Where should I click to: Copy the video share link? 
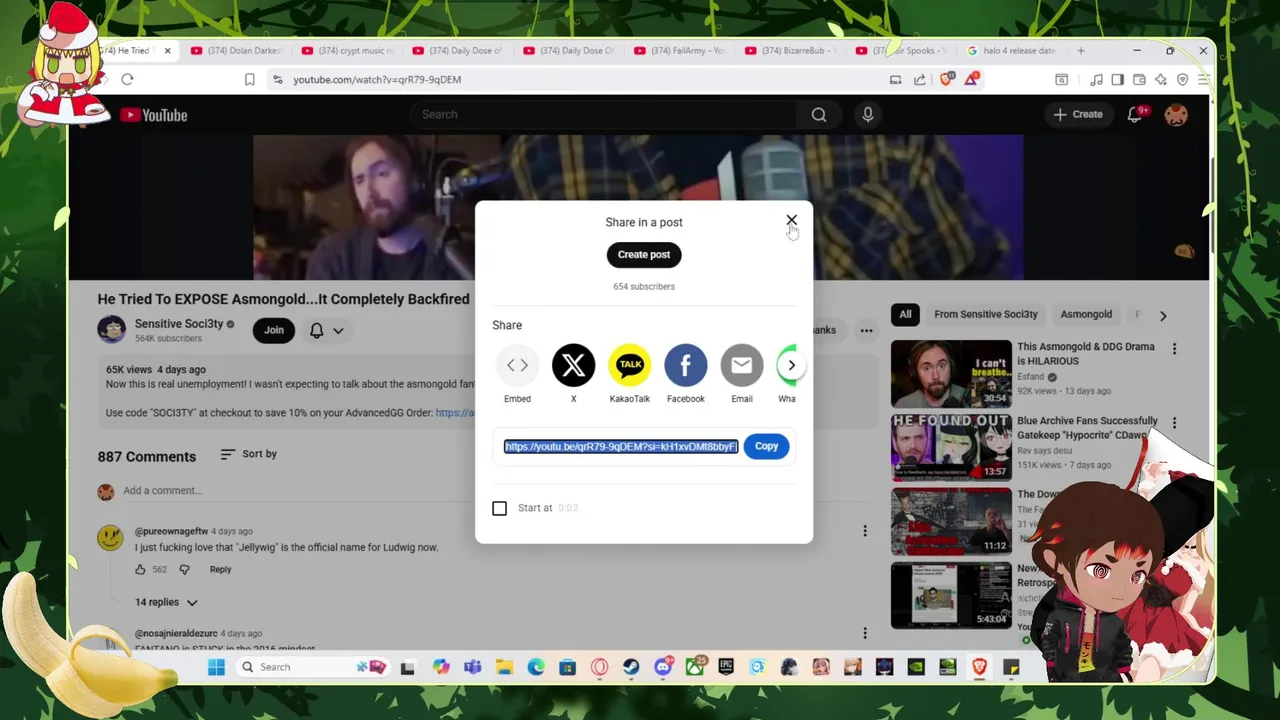click(766, 446)
